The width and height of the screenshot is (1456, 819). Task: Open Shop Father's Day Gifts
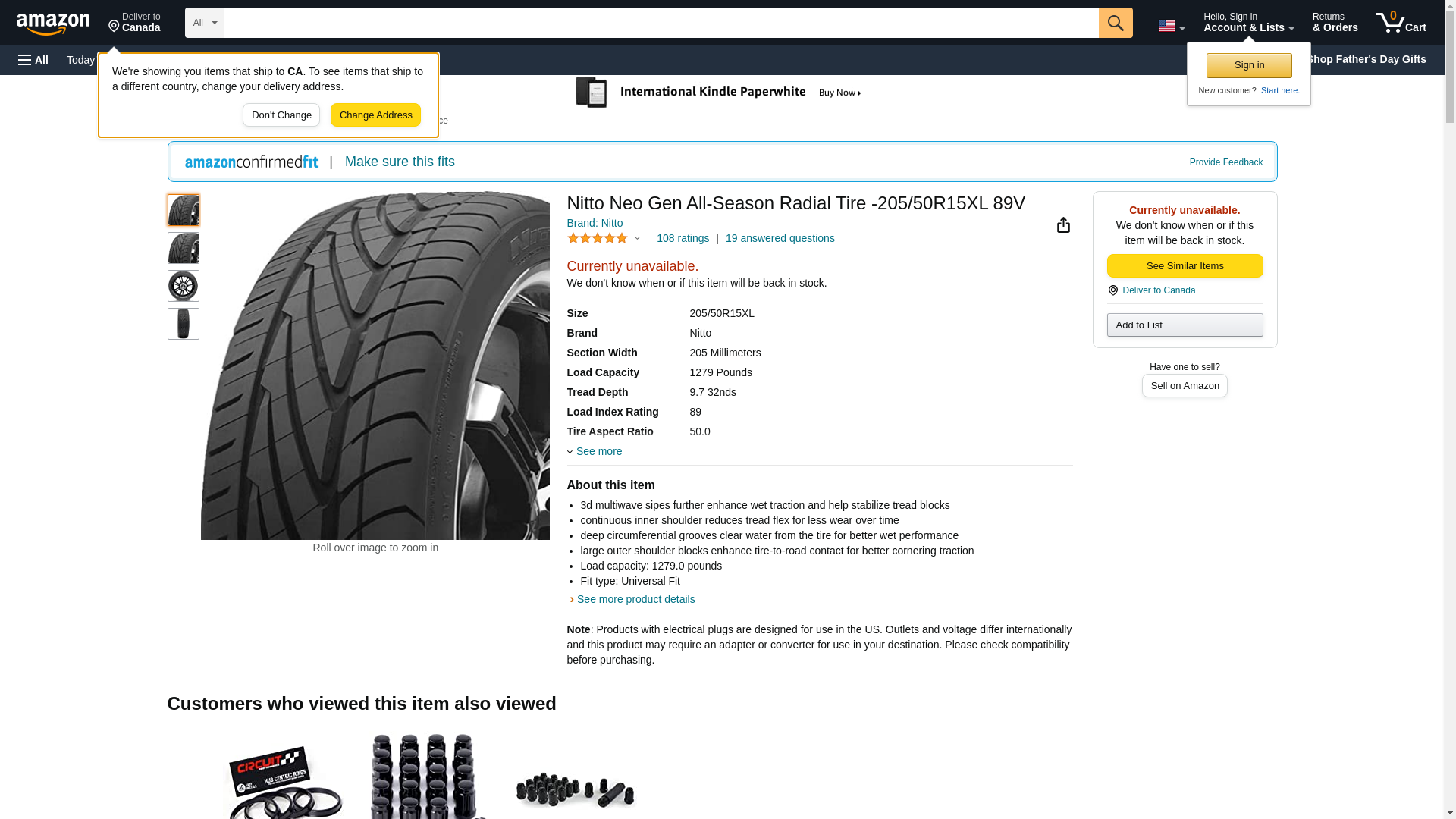click(1365, 59)
